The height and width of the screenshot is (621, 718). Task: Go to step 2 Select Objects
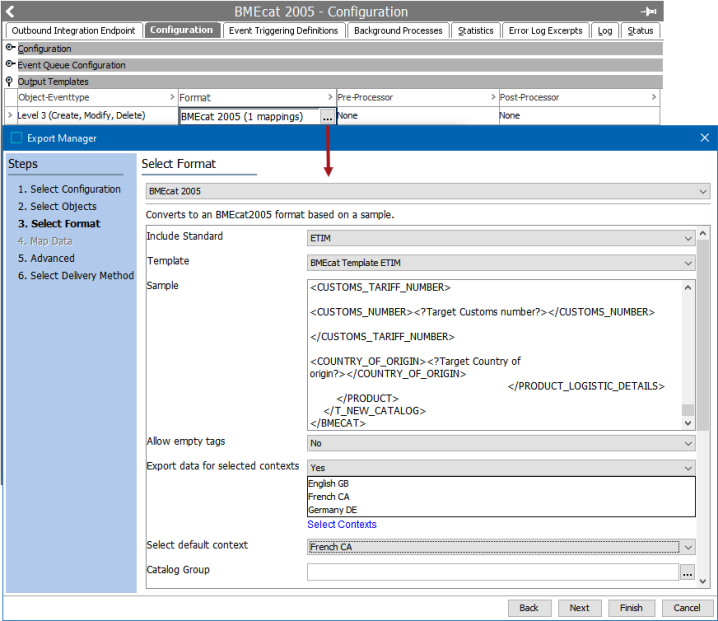[x=57, y=207]
